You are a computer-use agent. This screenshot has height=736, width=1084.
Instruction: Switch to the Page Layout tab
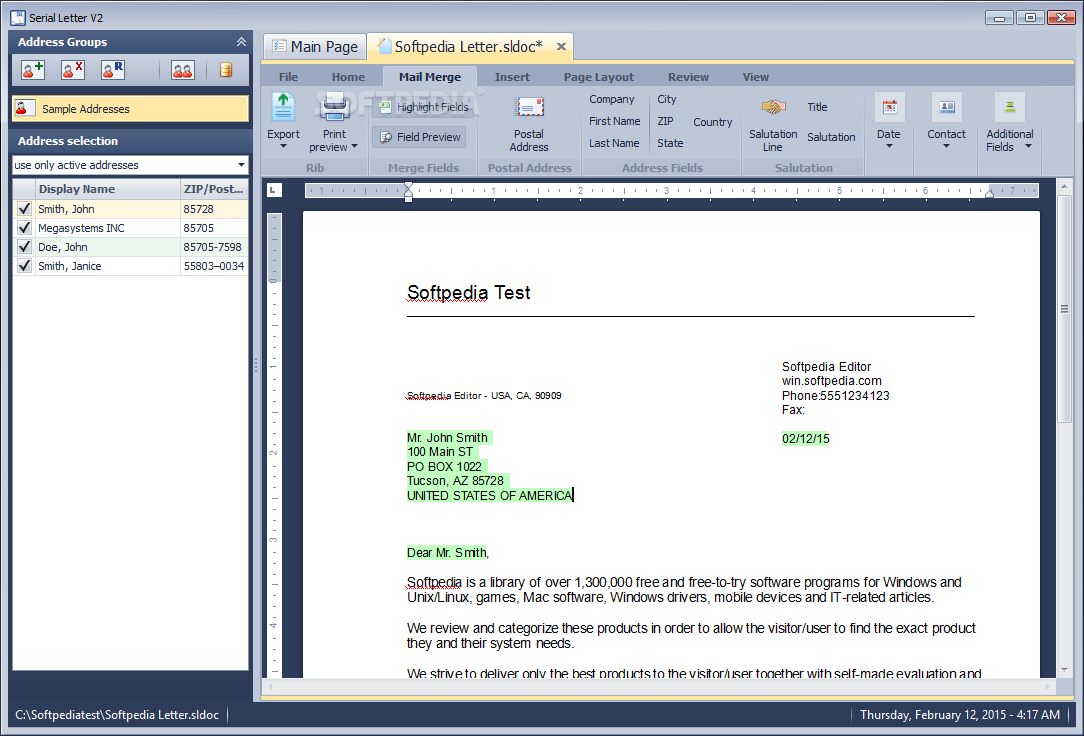pos(598,77)
